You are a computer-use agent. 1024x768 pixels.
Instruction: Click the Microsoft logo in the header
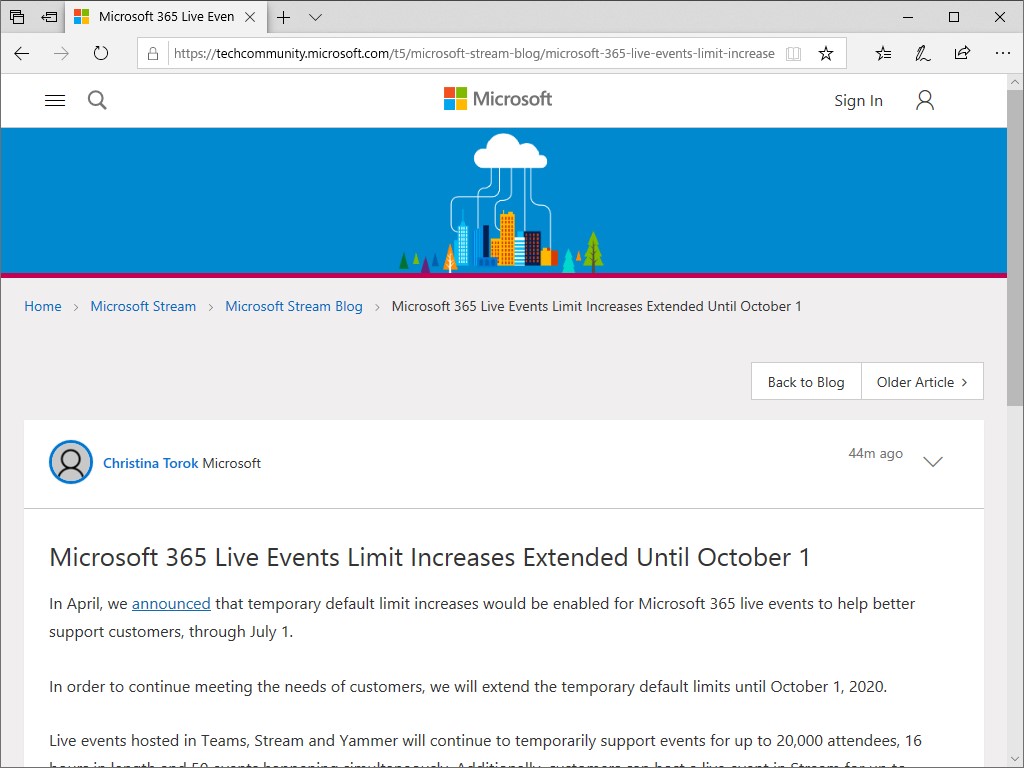pos(497,98)
